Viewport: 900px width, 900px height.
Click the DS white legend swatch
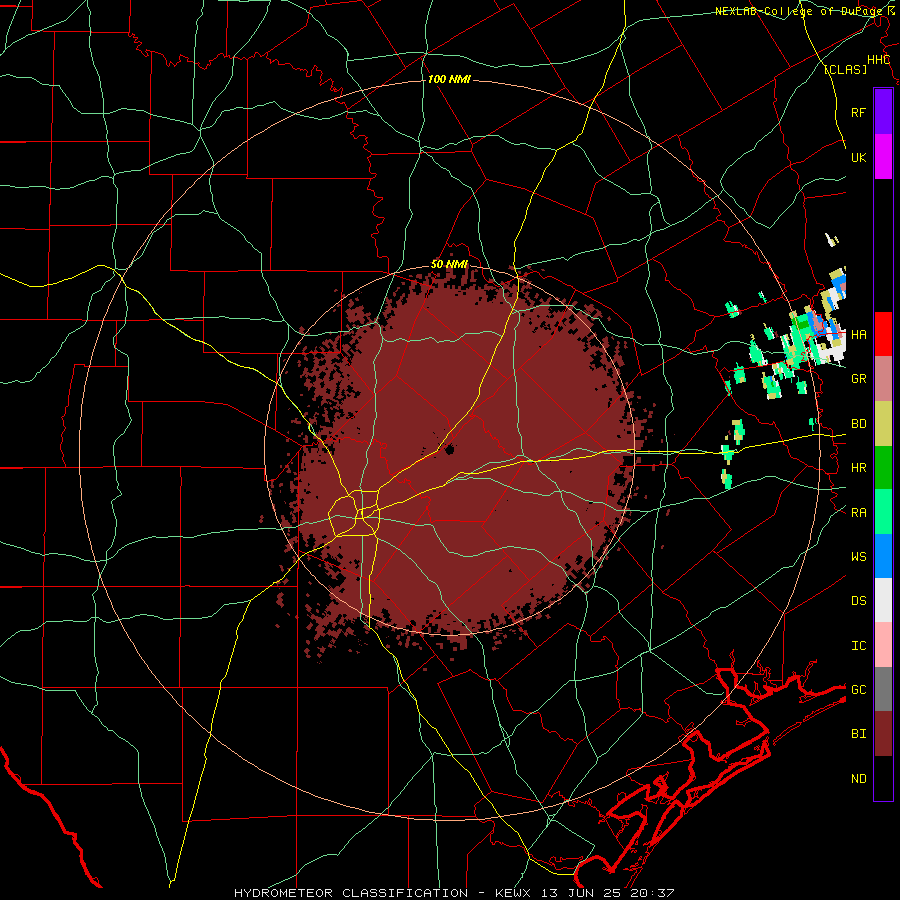point(883,600)
